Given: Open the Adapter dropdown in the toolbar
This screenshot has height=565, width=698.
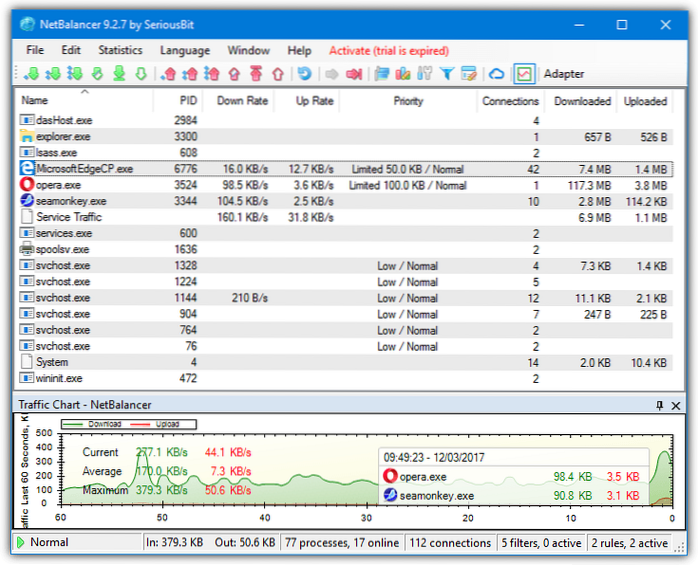Looking at the screenshot, I should [565, 74].
